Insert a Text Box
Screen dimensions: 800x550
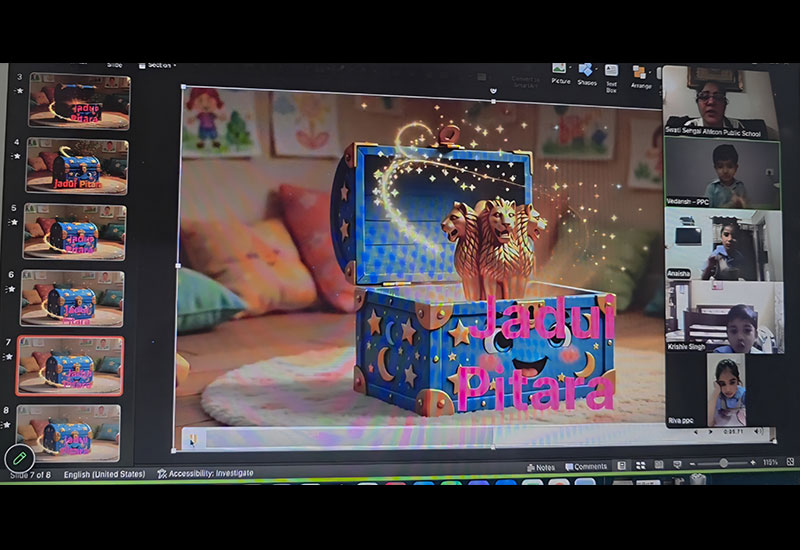tap(611, 78)
